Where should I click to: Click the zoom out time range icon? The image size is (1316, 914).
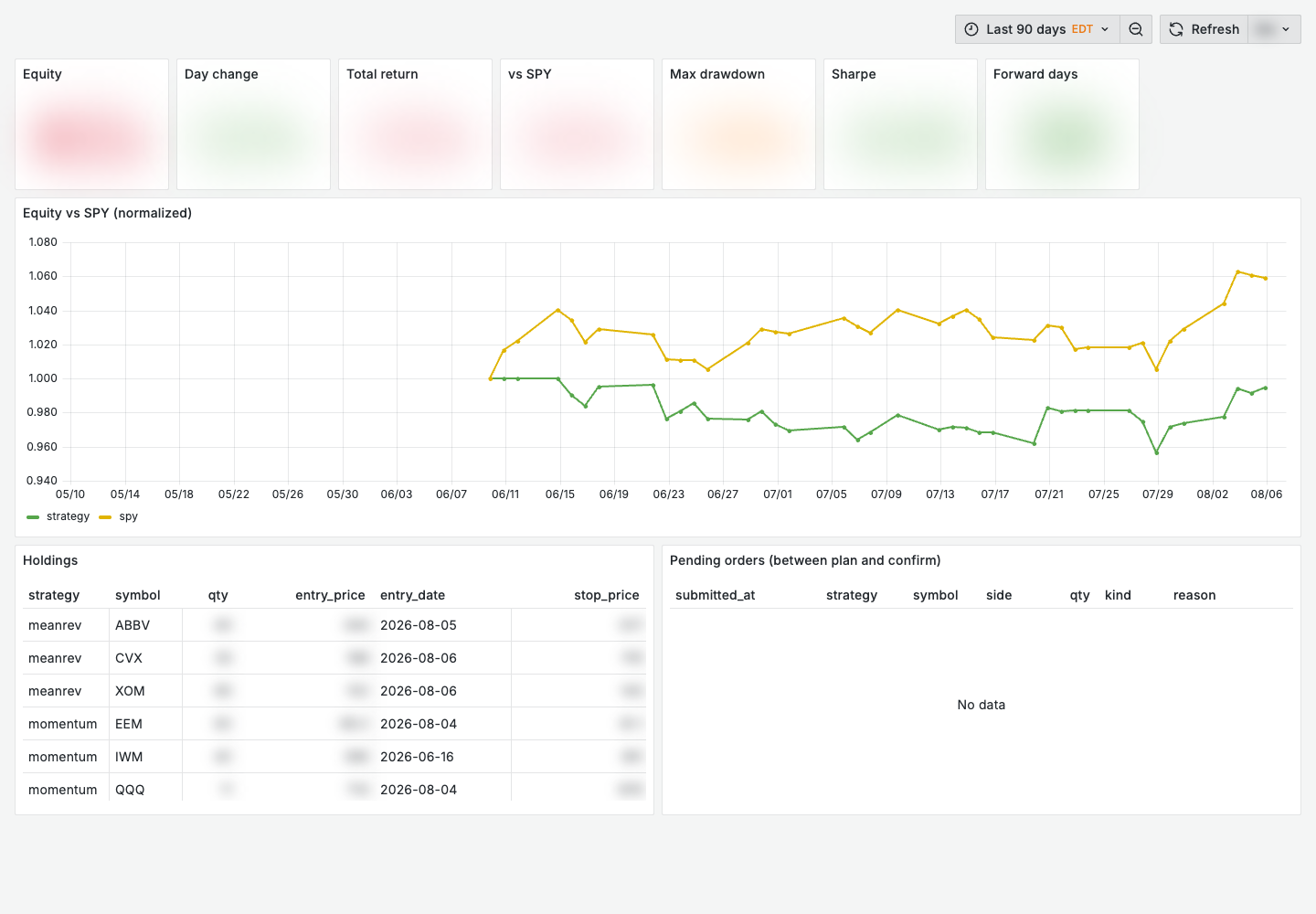[x=1136, y=29]
